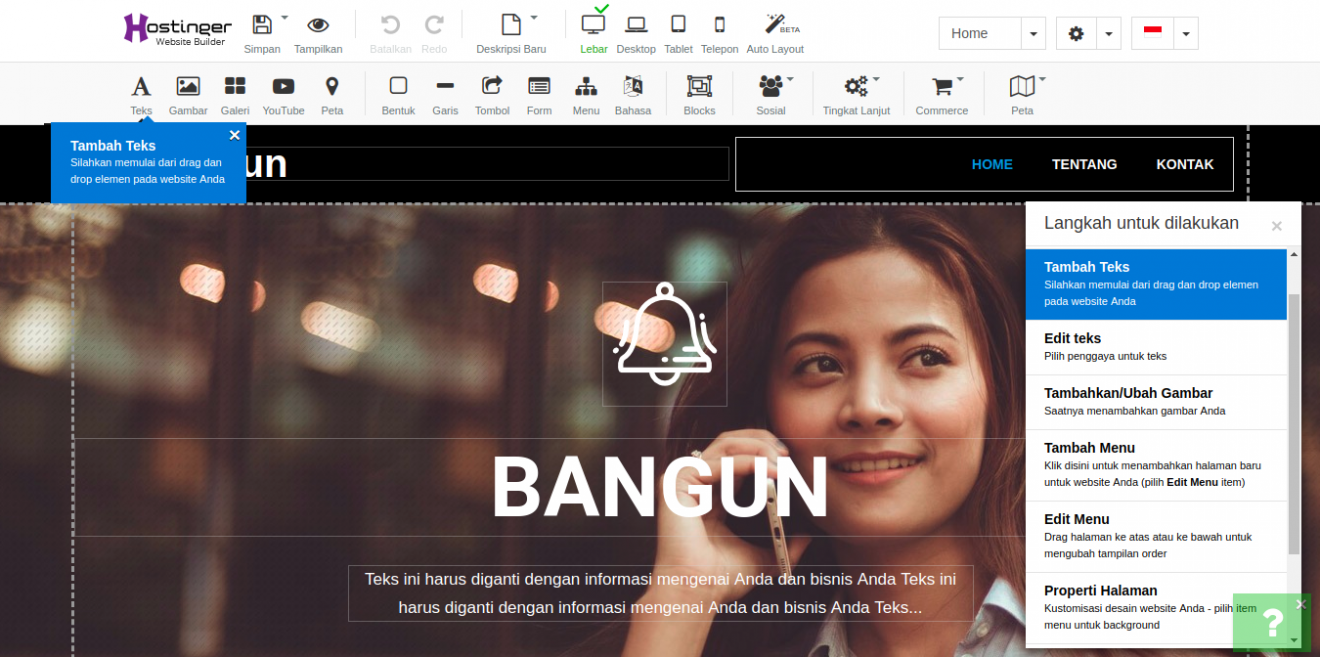Close the Langkah untuk dilakukan panel
1320x657 pixels.
(x=1276, y=226)
